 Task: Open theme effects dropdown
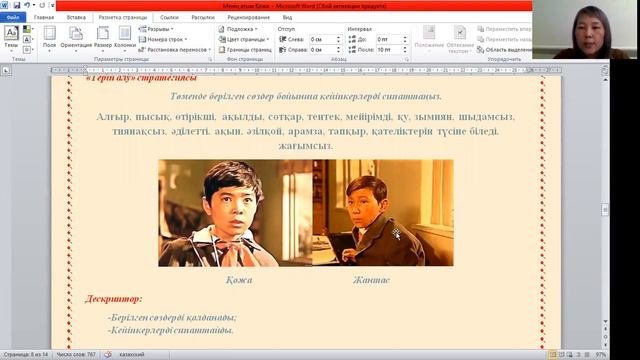[x=28, y=50]
